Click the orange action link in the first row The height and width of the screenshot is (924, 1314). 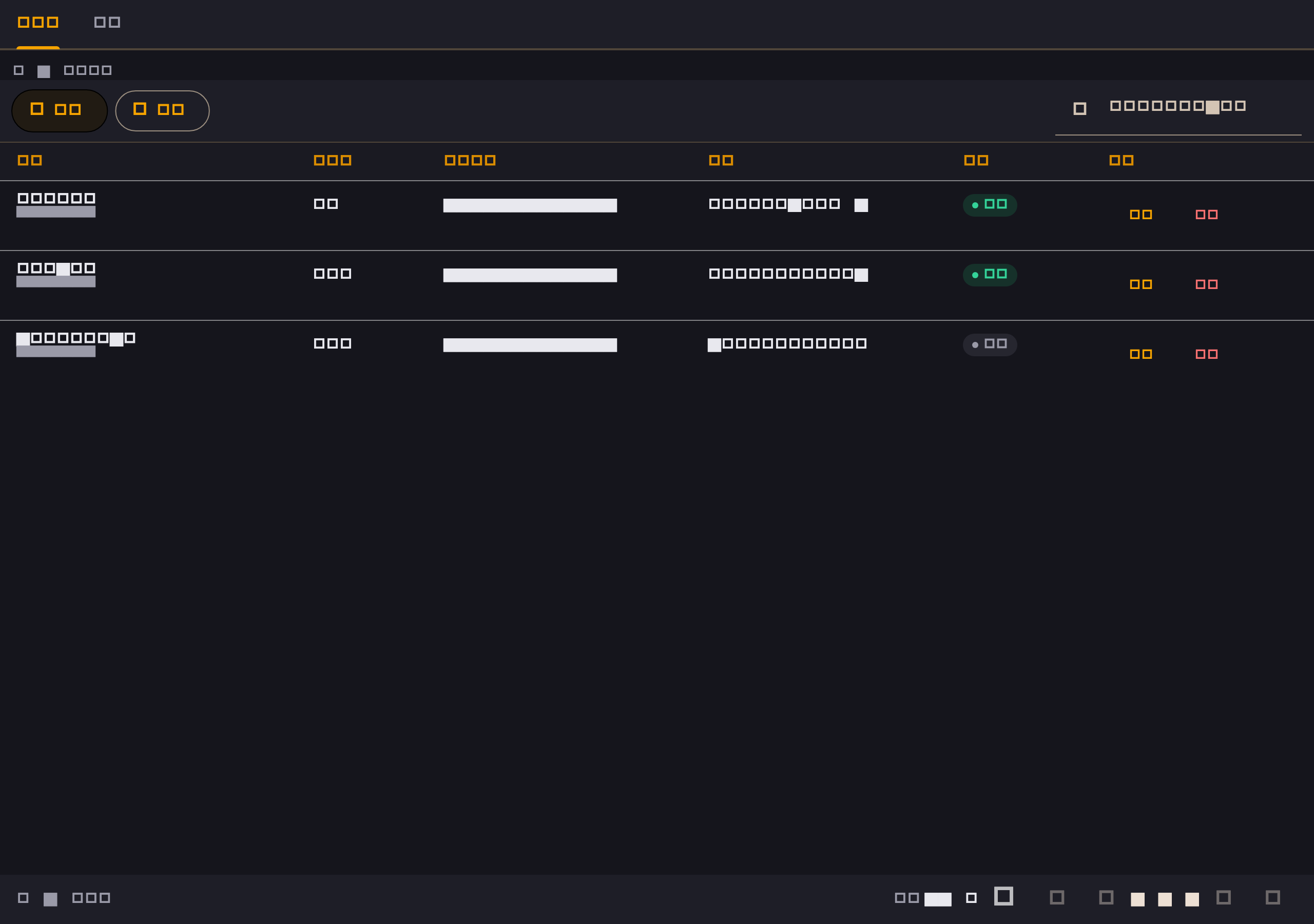coord(1141,215)
